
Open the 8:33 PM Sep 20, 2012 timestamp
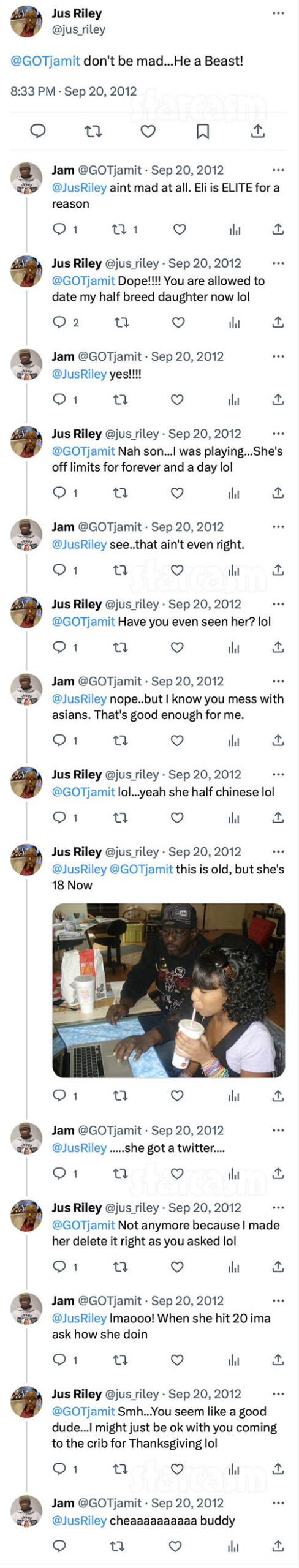(x=74, y=91)
